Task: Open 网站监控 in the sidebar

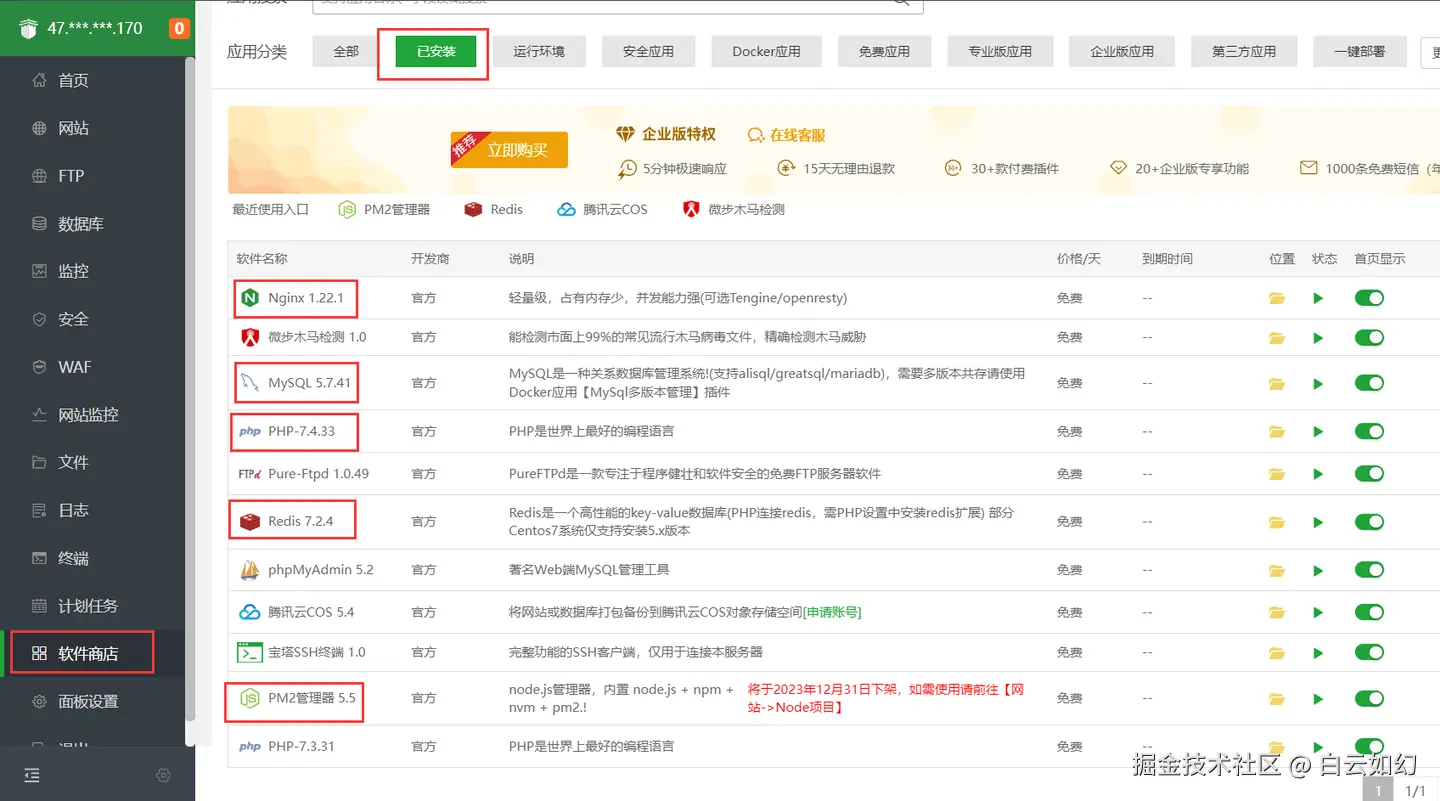Action: [x=88, y=415]
